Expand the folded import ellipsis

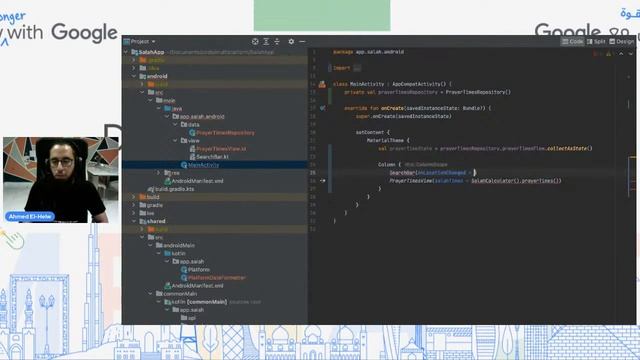[357, 68]
